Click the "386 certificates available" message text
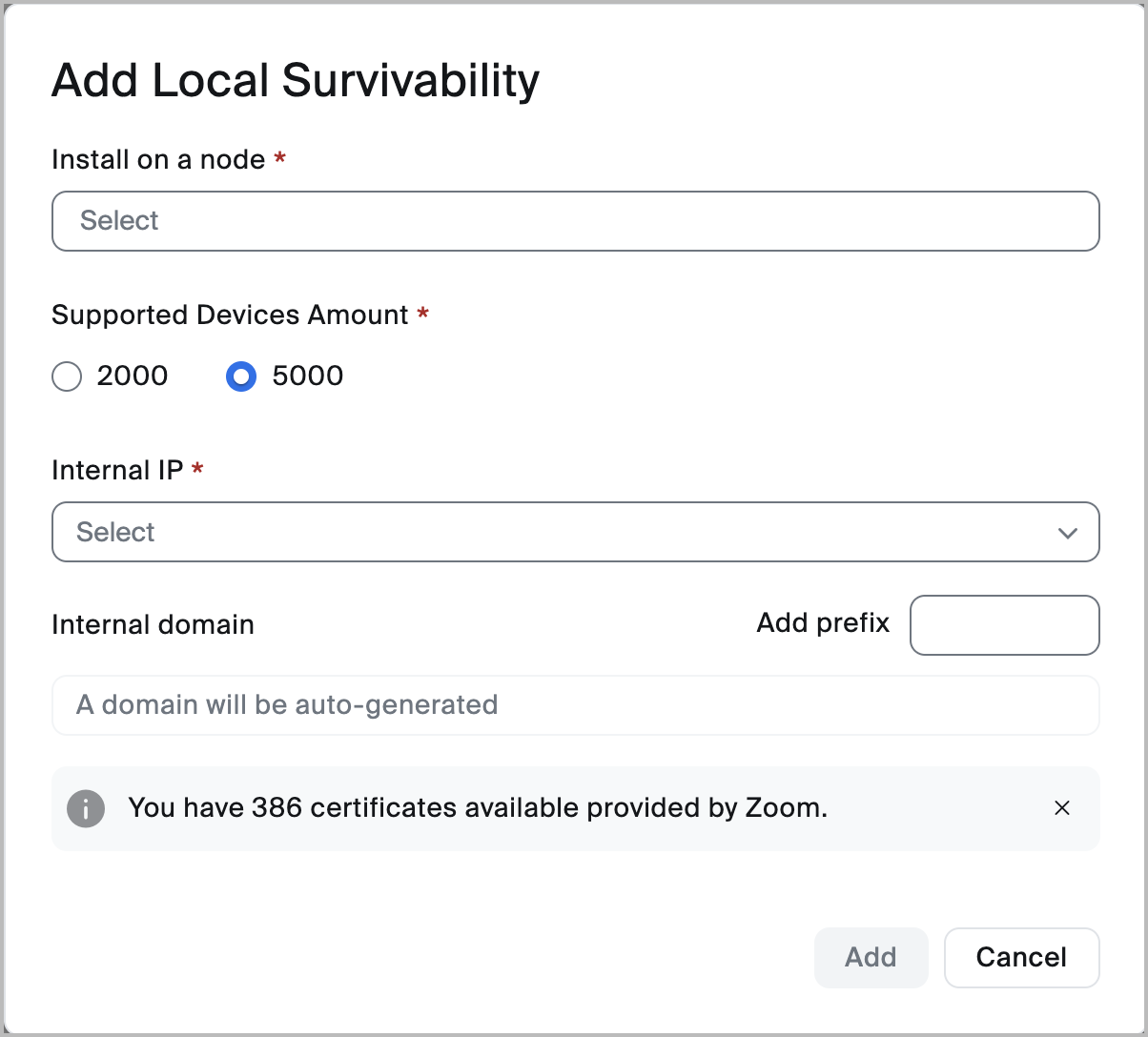1148x1037 pixels. tap(477, 808)
